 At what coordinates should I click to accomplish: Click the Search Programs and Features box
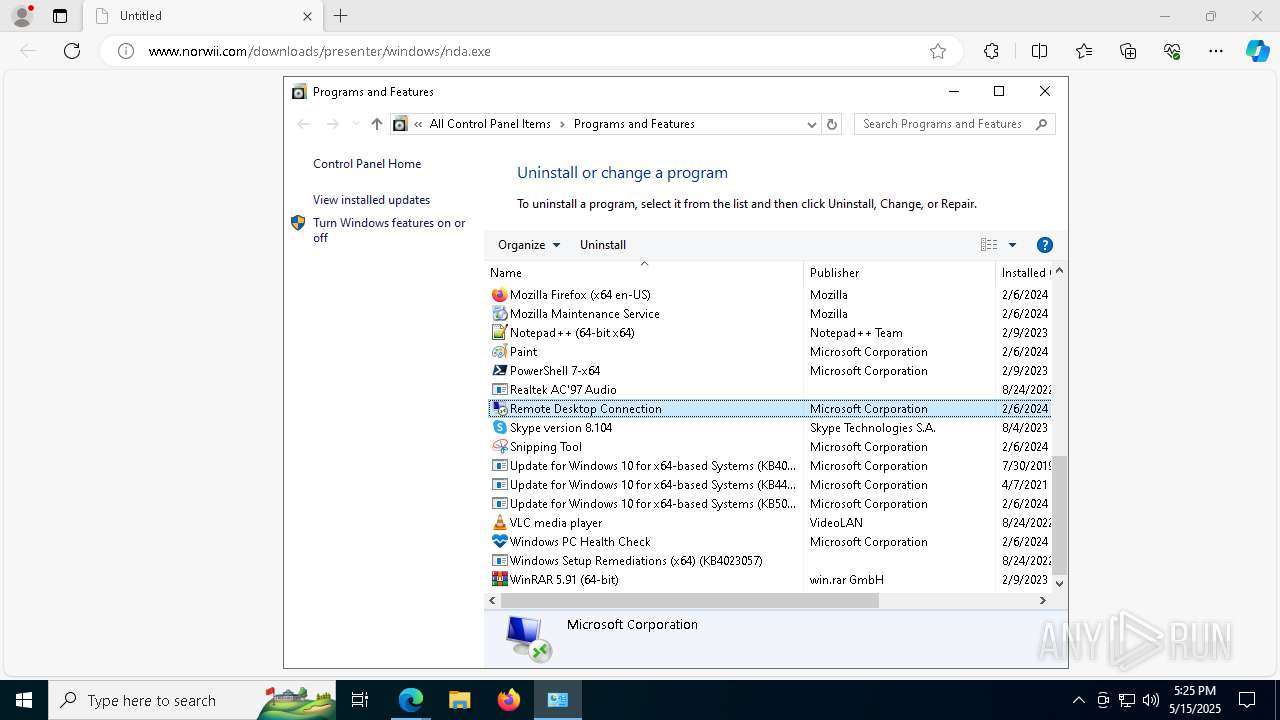955,124
